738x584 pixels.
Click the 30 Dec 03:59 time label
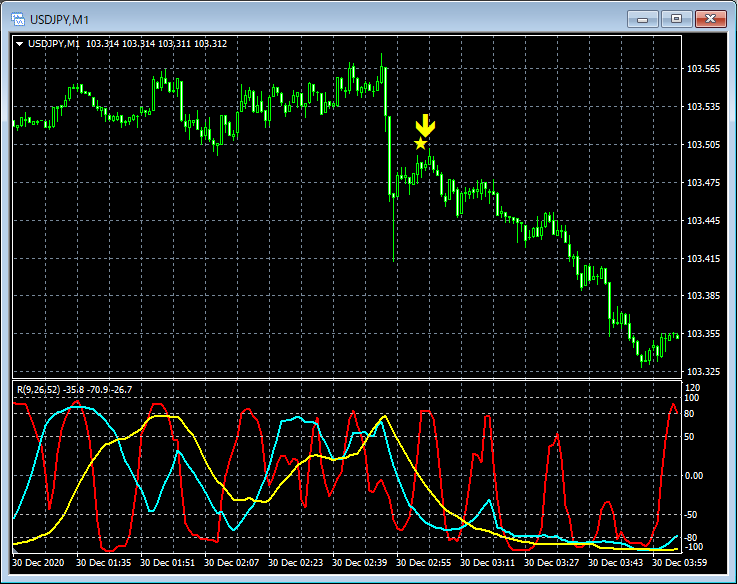[x=681, y=563]
